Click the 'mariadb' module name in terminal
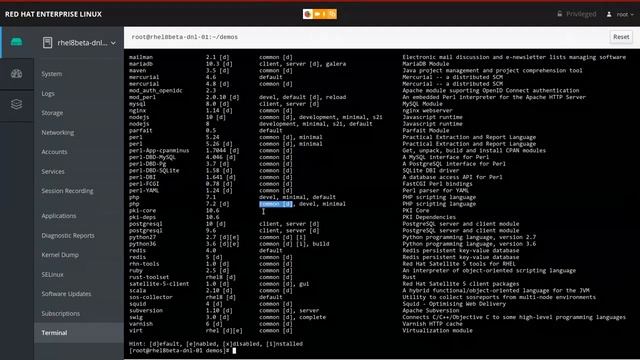This screenshot has width=640, height=360. 141,64
